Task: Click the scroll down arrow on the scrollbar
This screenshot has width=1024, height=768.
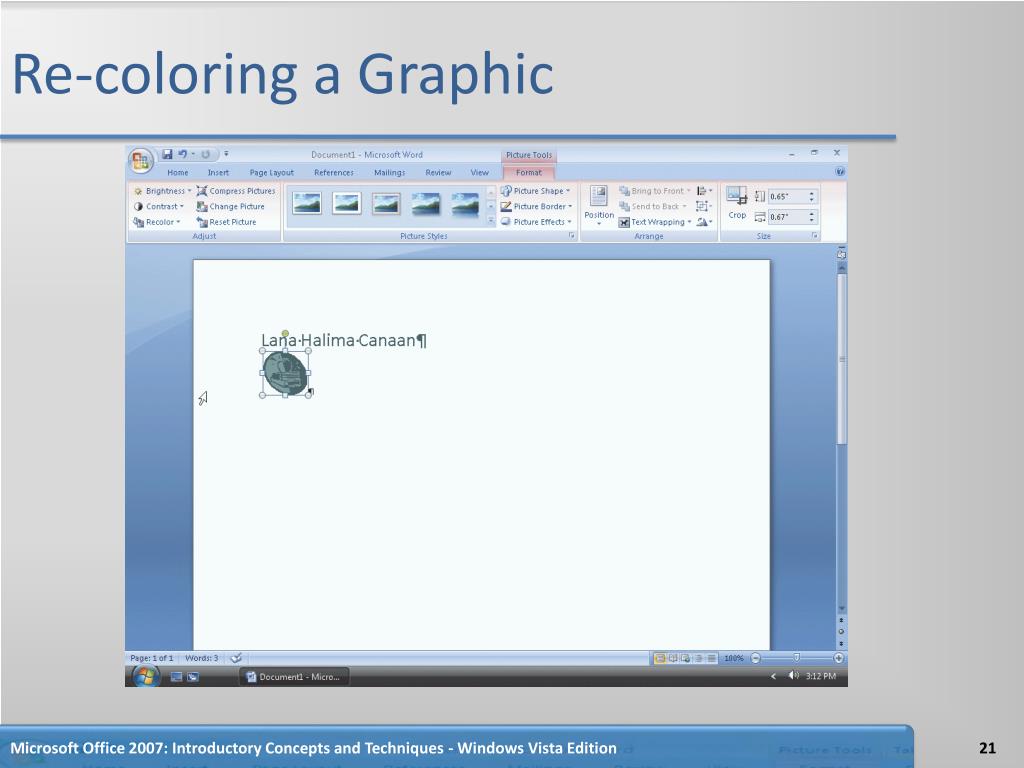Action: pos(842,608)
